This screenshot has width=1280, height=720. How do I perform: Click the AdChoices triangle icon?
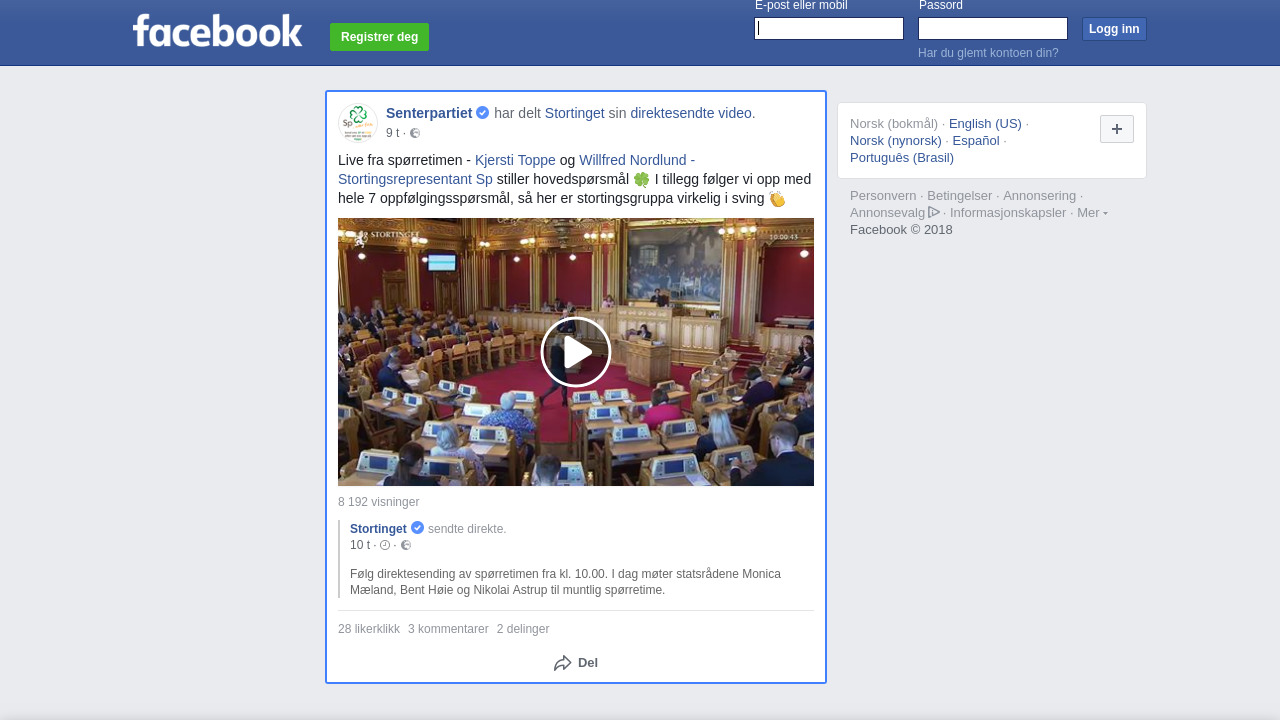[934, 212]
